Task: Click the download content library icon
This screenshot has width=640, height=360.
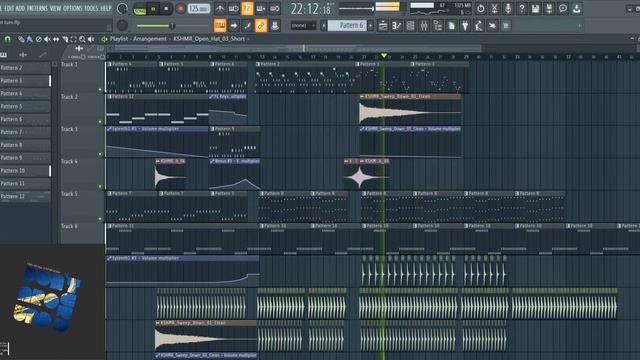Action: tap(576, 8)
